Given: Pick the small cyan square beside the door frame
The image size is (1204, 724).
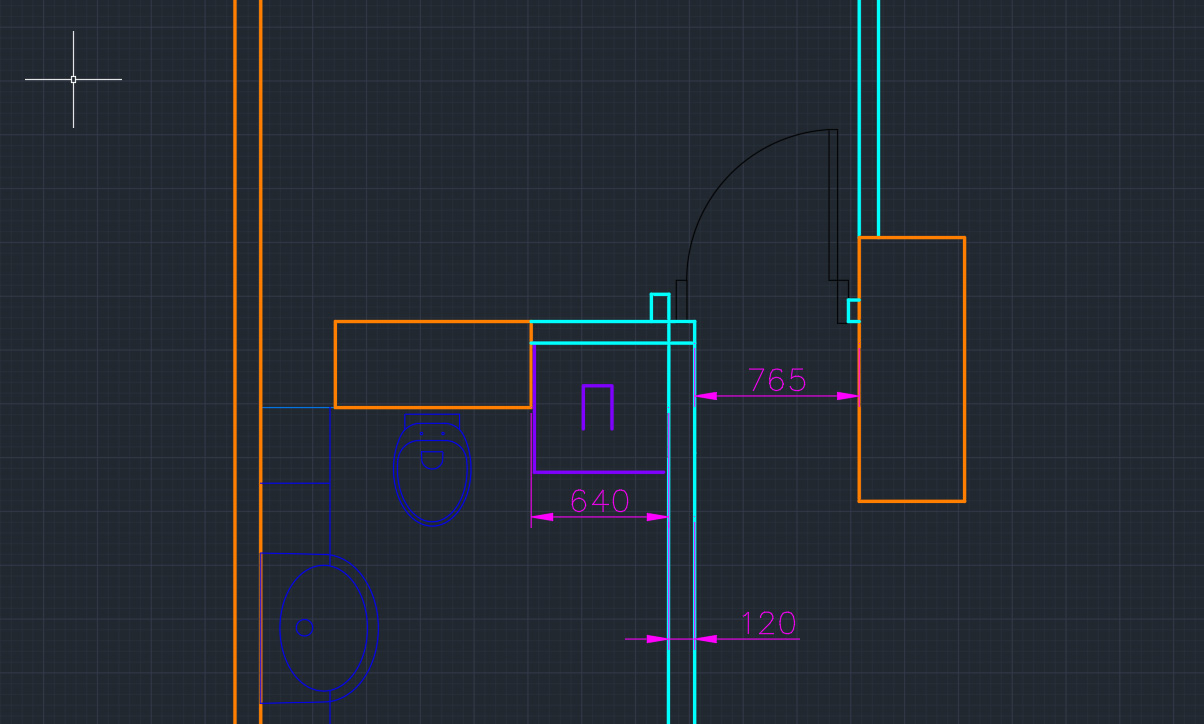Looking at the screenshot, I should click(x=660, y=307).
